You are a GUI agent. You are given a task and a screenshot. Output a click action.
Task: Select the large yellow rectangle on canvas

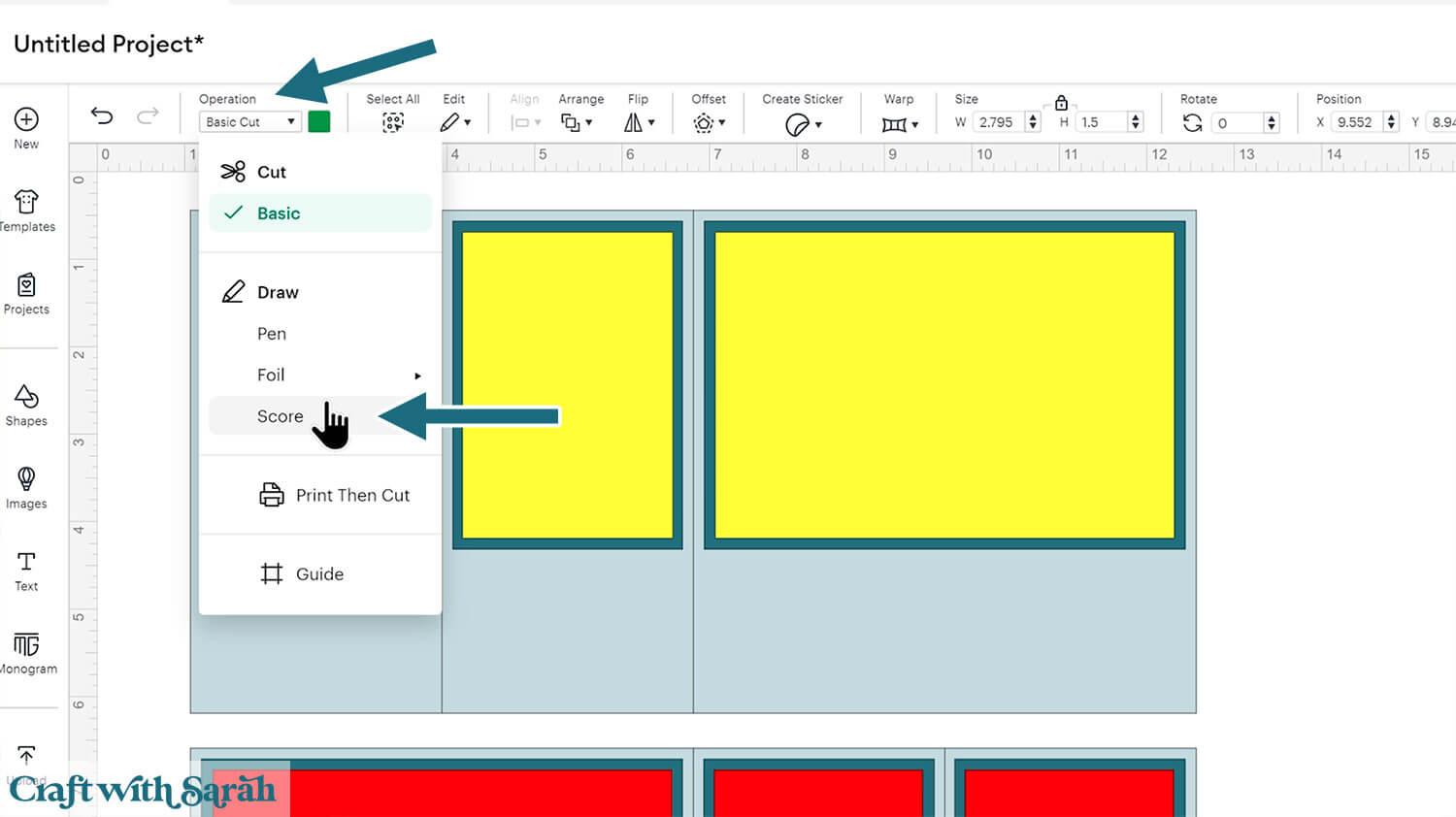944,385
